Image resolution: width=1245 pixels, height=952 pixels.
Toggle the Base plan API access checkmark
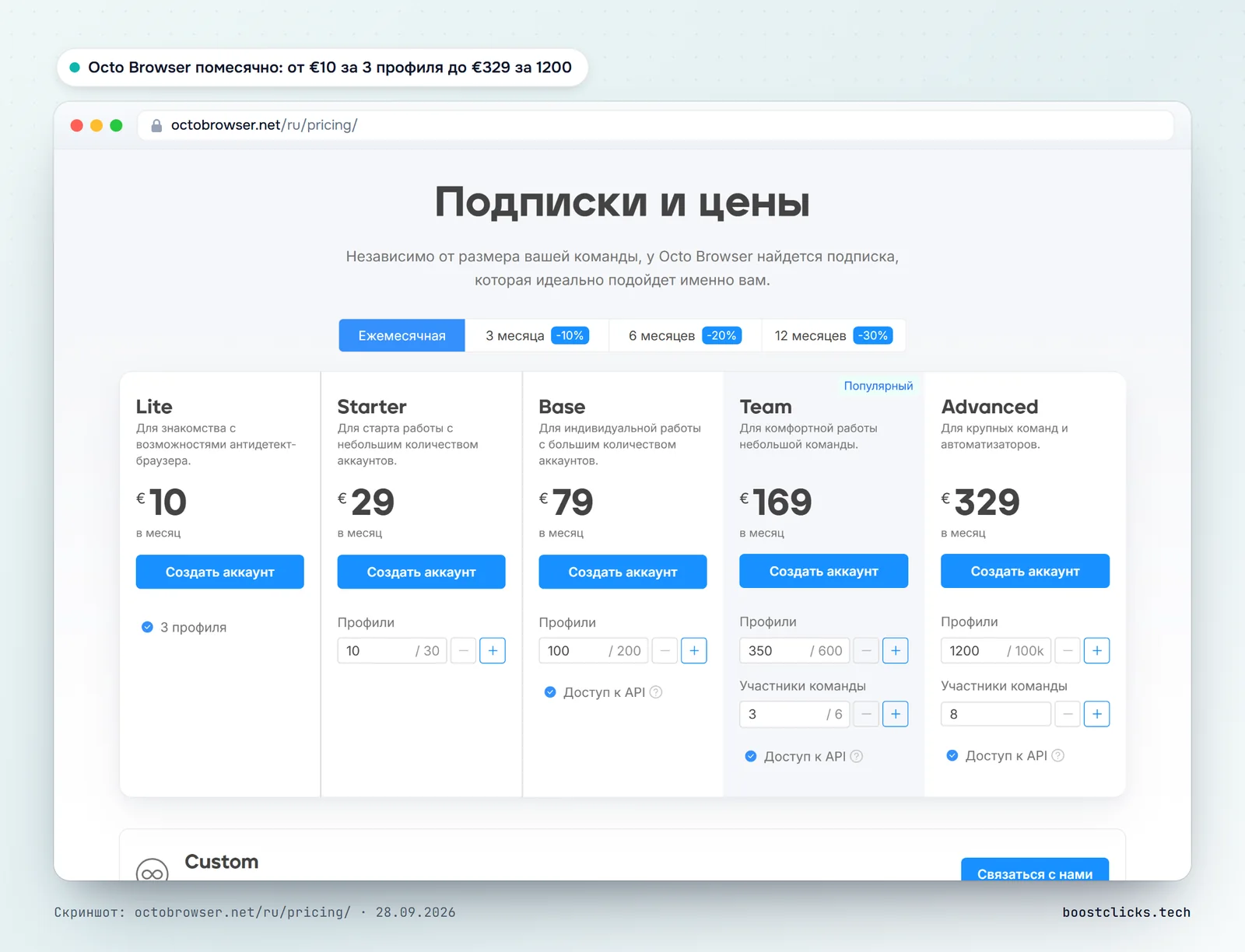(550, 692)
